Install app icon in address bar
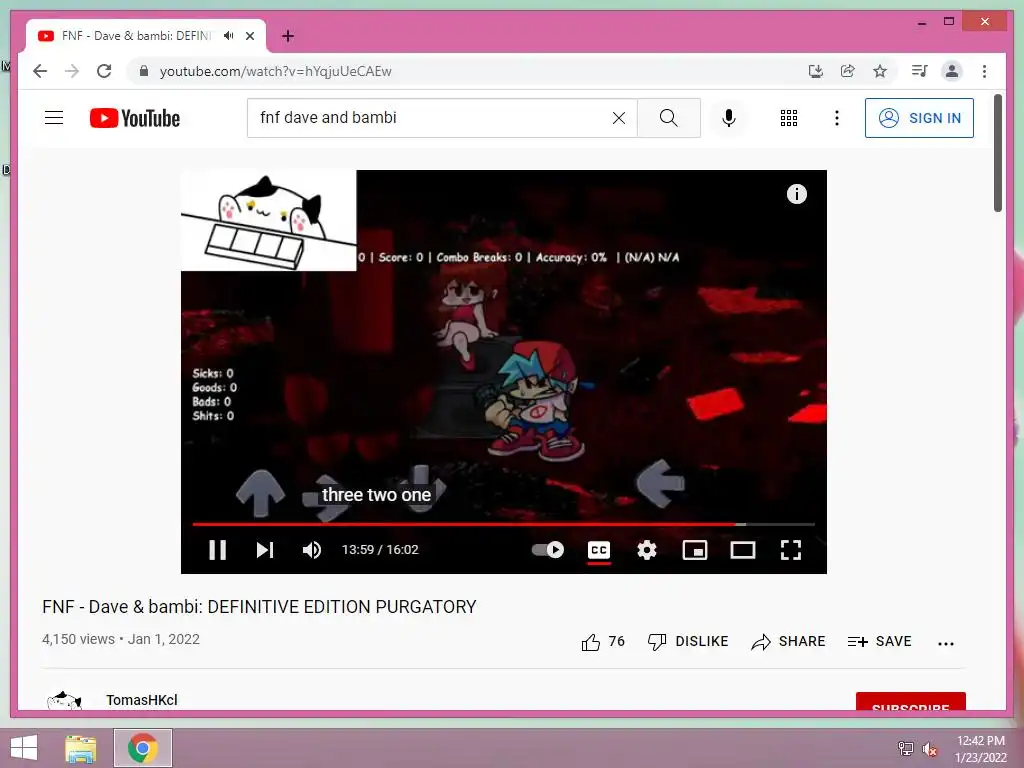The width and height of the screenshot is (1024, 768). point(816,71)
